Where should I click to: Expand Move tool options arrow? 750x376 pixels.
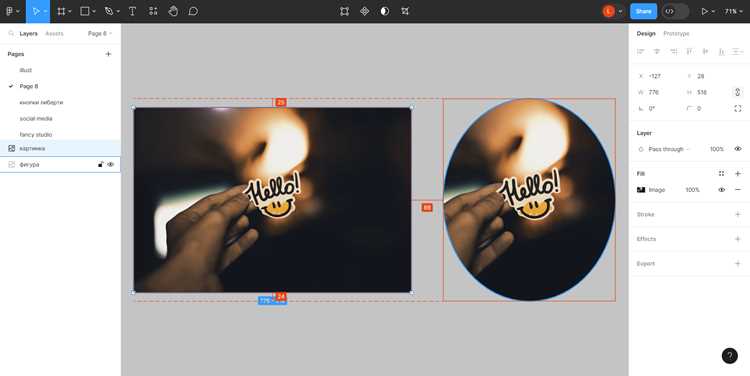pyautogui.click(x=45, y=11)
